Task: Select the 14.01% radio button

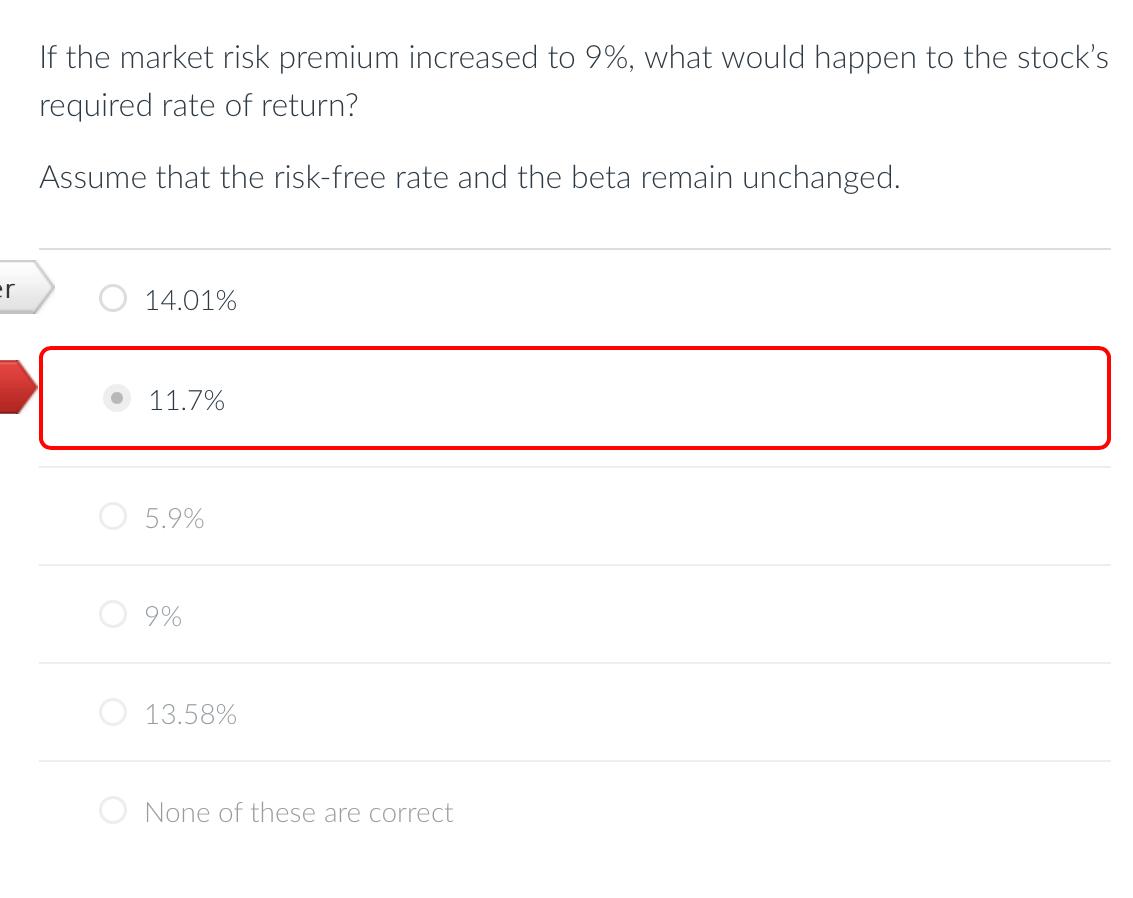Action: tap(113, 297)
